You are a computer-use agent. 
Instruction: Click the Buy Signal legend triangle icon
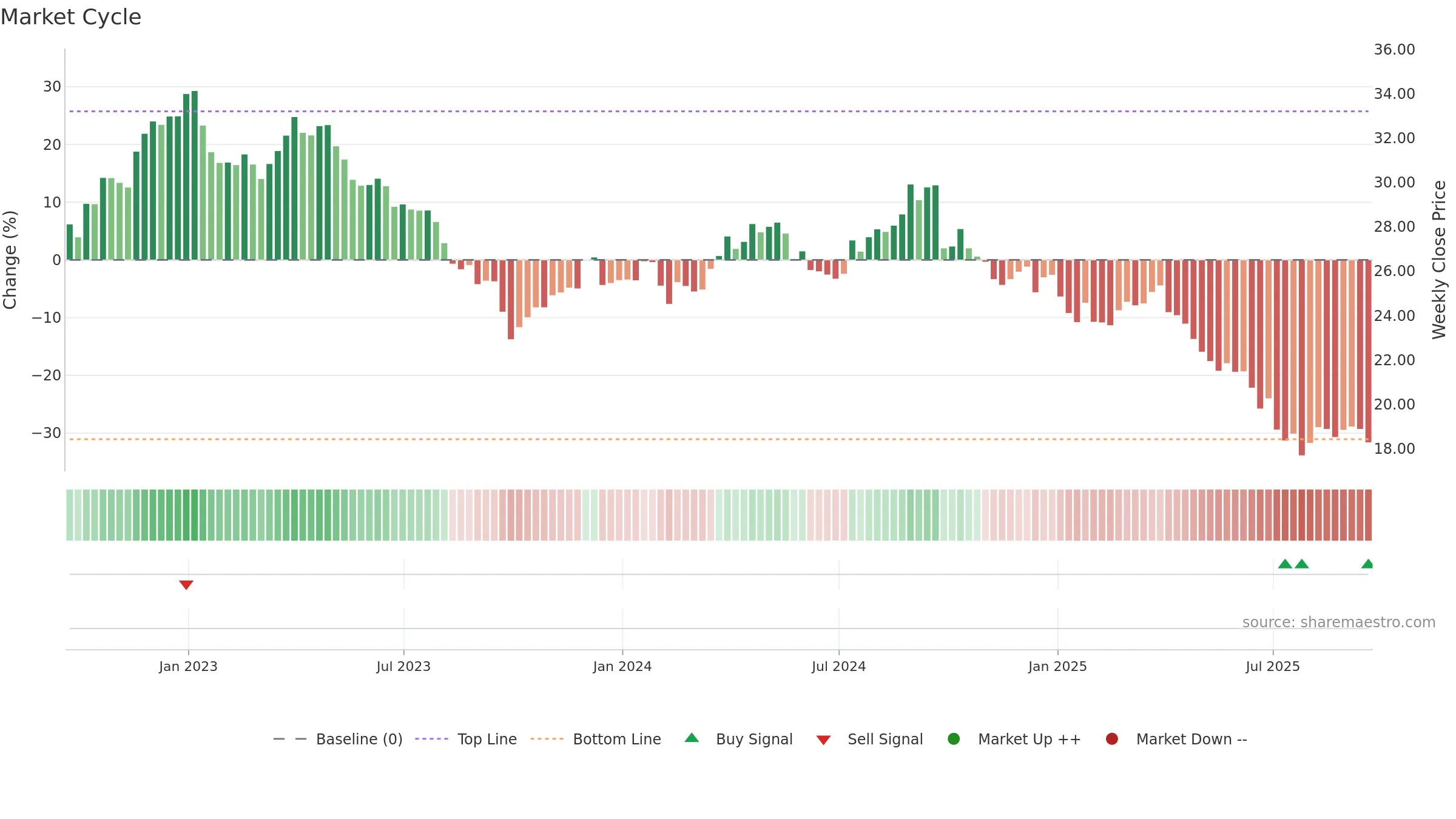(692, 738)
